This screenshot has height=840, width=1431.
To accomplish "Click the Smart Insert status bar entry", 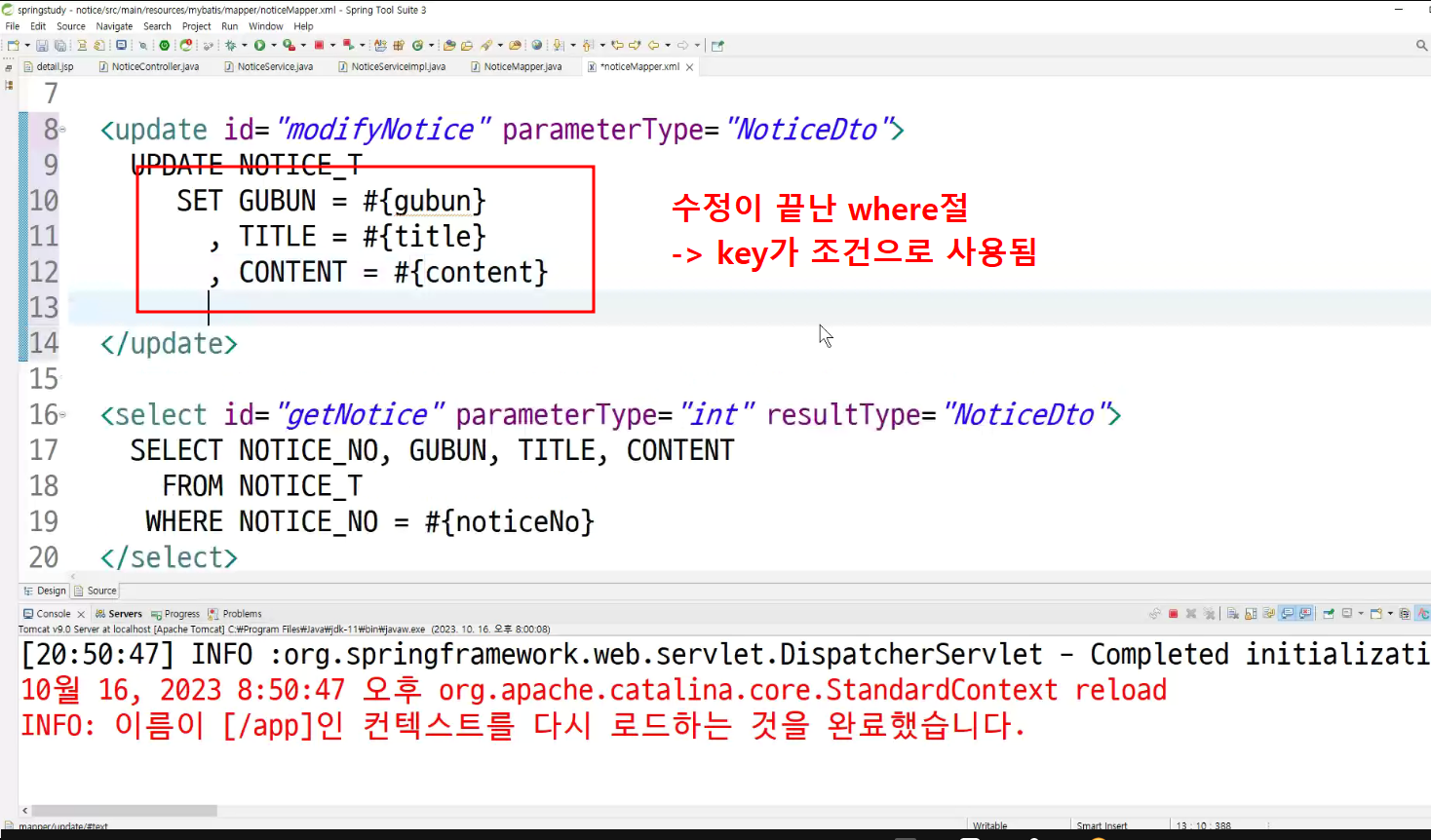I will 1102,826.
